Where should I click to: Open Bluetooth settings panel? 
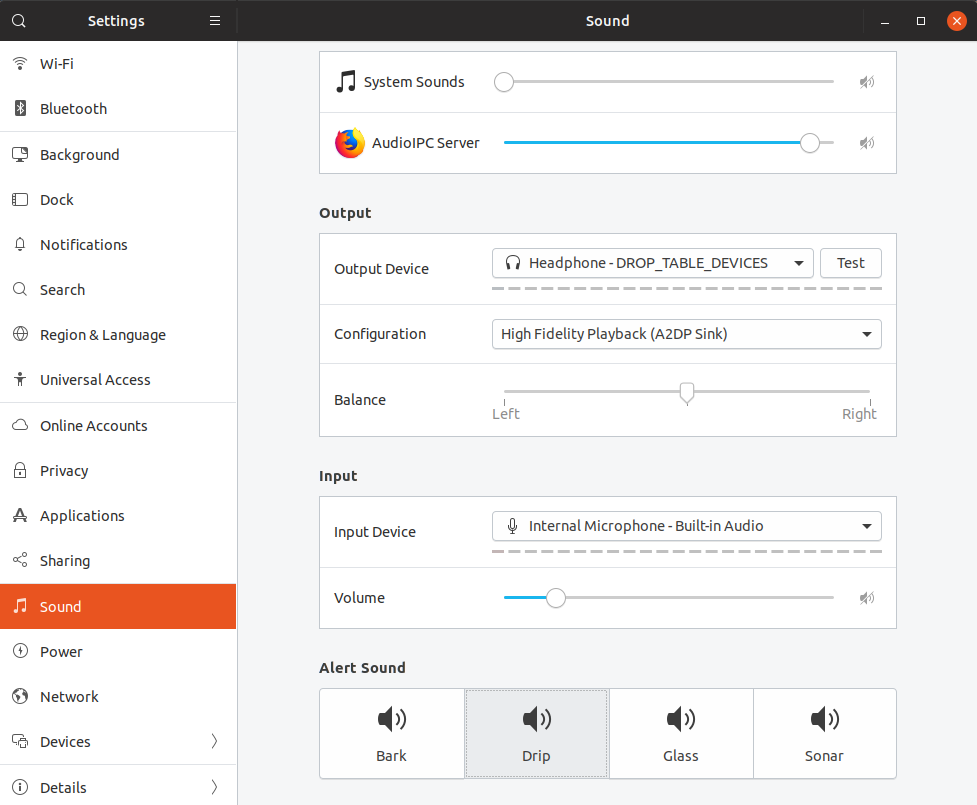click(x=118, y=108)
